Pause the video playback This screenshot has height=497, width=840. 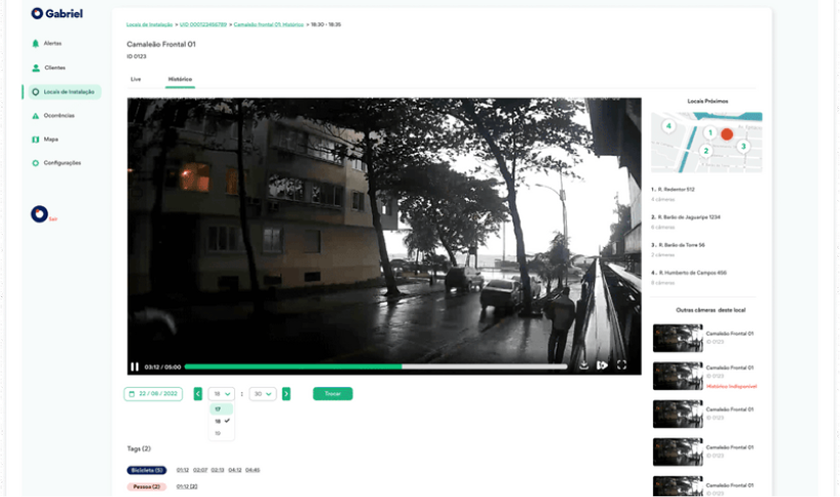(134, 367)
